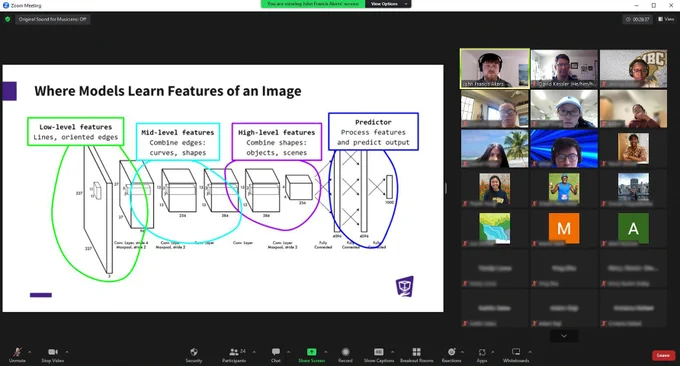Minimize the Zoom Meeting window
This screenshot has width=680, height=366.
[x=636, y=5]
